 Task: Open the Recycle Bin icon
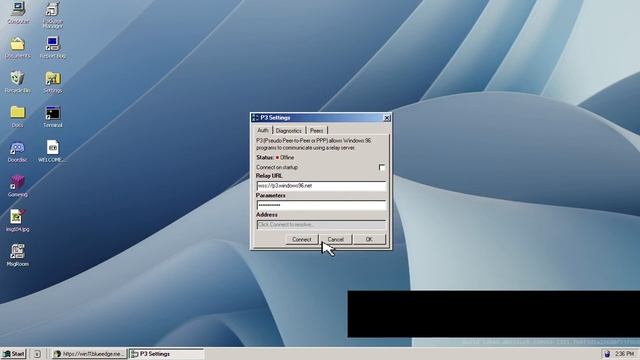click(x=18, y=82)
